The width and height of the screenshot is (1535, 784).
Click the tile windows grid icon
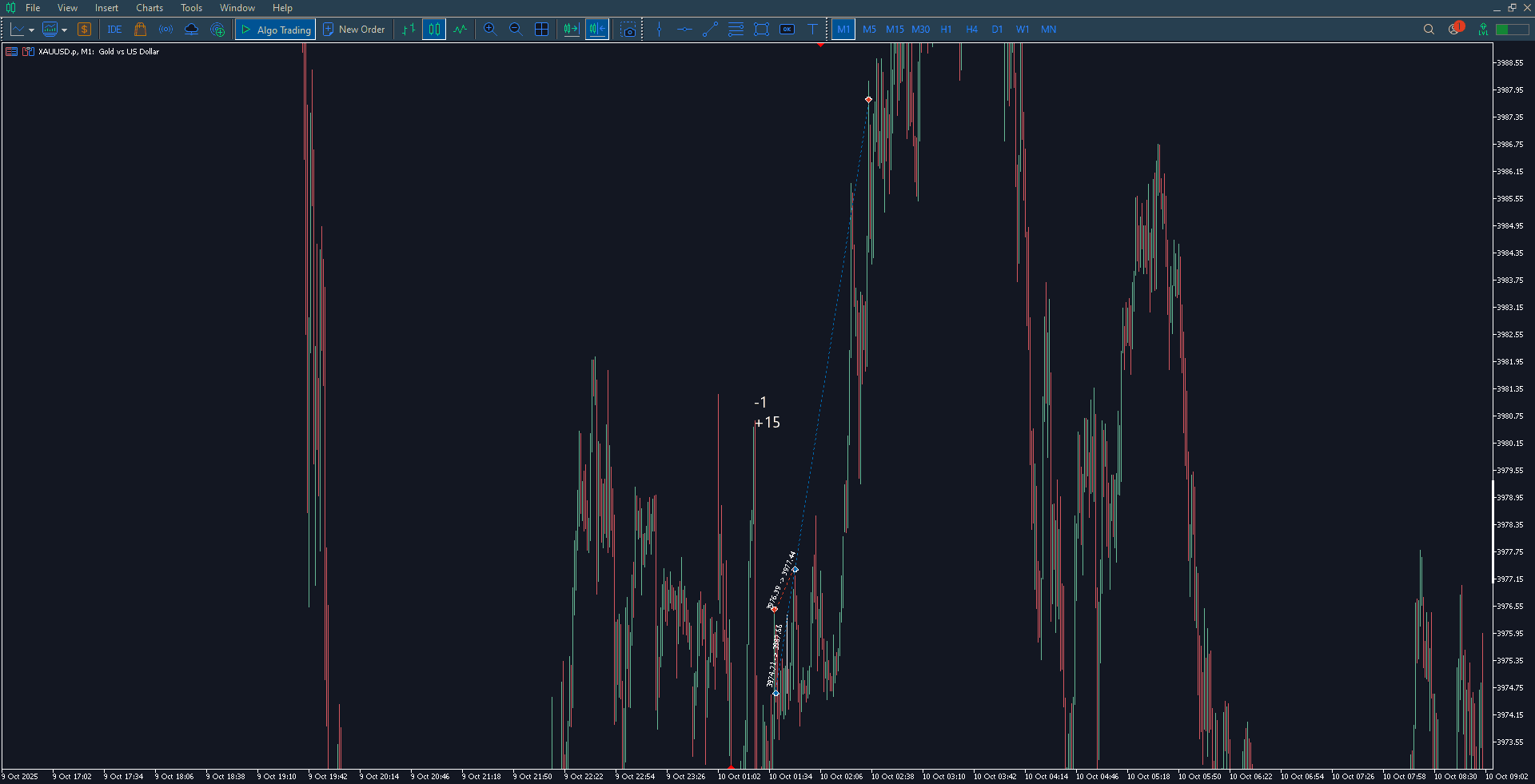click(x=541, y=30)
